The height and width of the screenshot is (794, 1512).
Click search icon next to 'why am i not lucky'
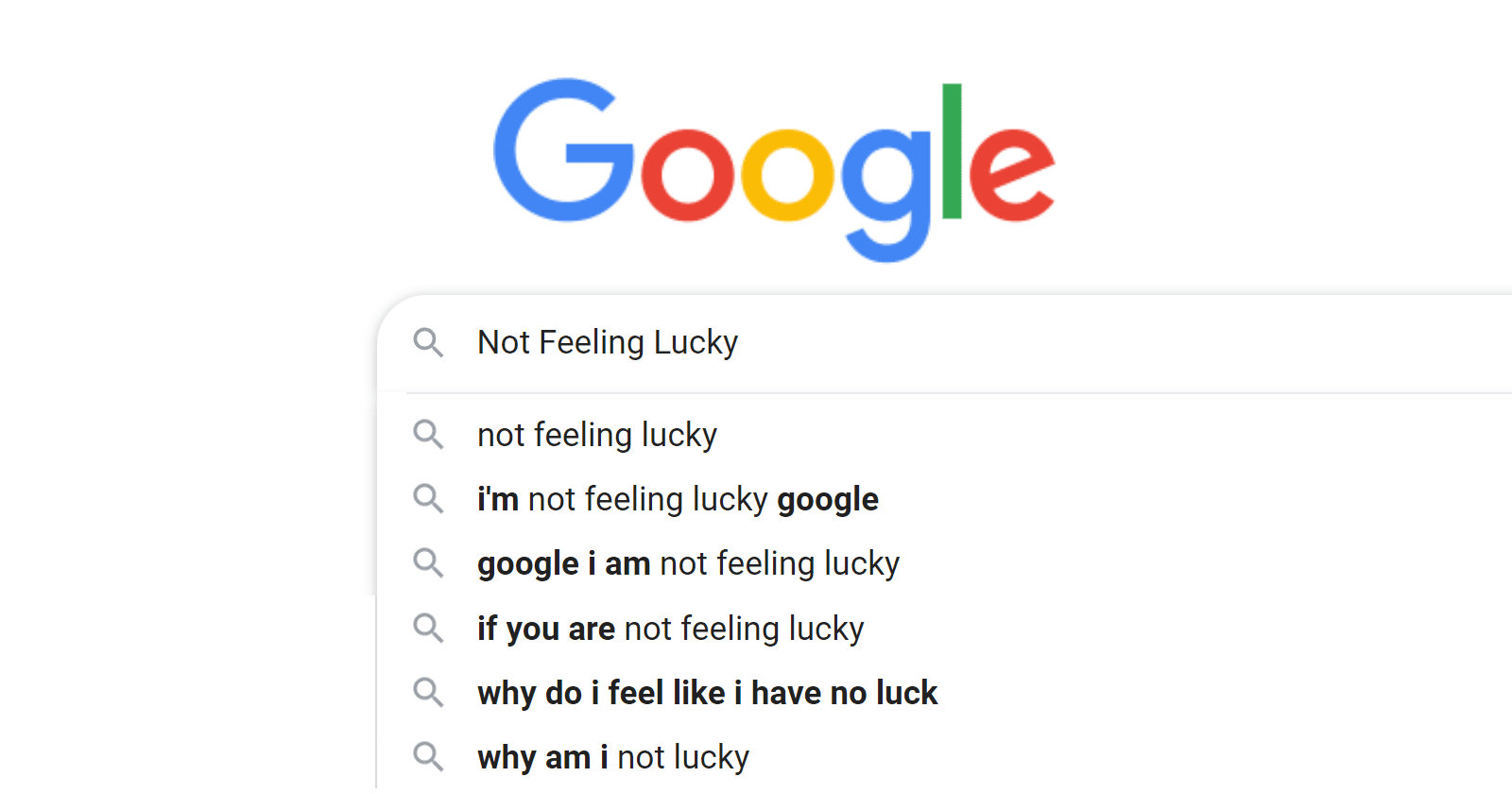point(428,757)
